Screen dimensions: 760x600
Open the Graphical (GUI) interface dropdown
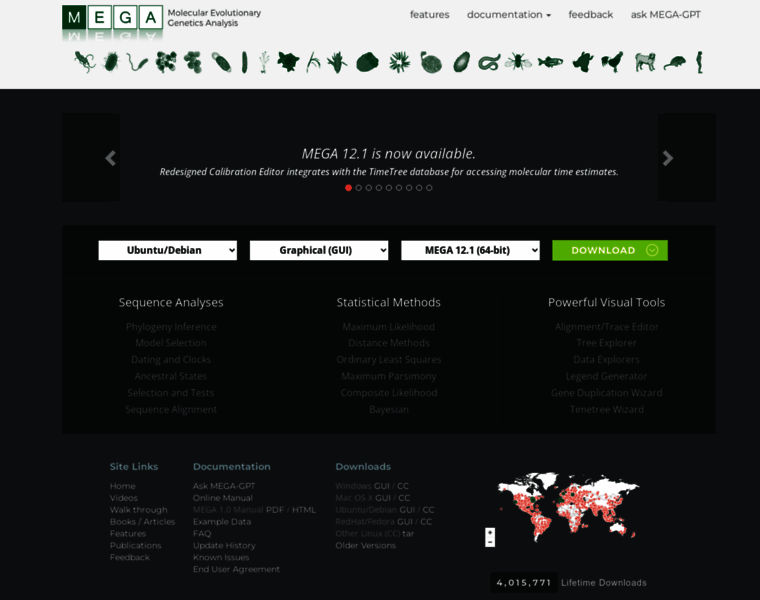[319, 250]
